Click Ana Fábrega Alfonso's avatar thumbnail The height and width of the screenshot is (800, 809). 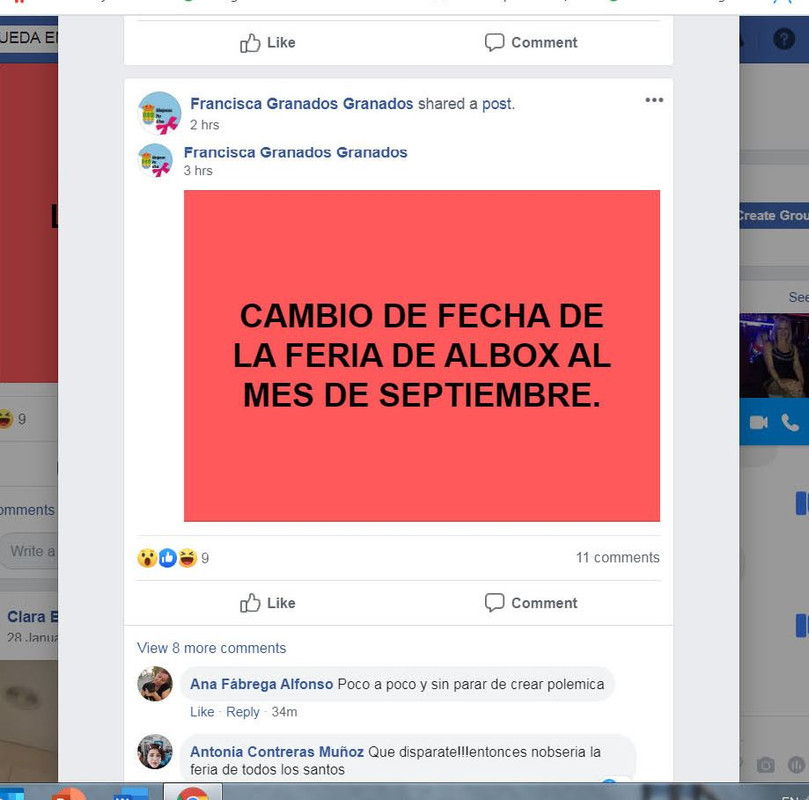pyautogui.click(x=155, y=684)
